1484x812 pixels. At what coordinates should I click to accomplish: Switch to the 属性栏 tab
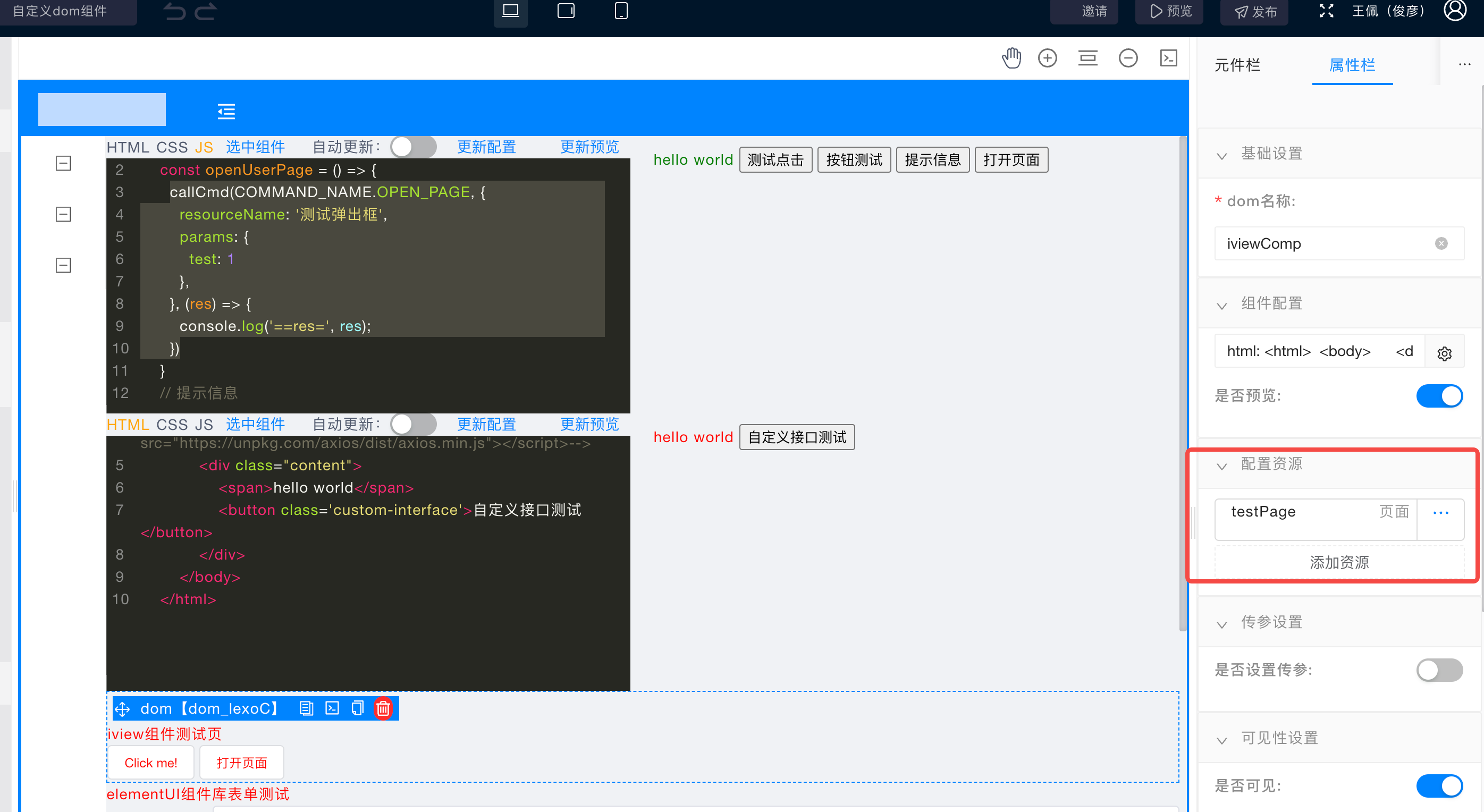click(x=1352, y=65)
